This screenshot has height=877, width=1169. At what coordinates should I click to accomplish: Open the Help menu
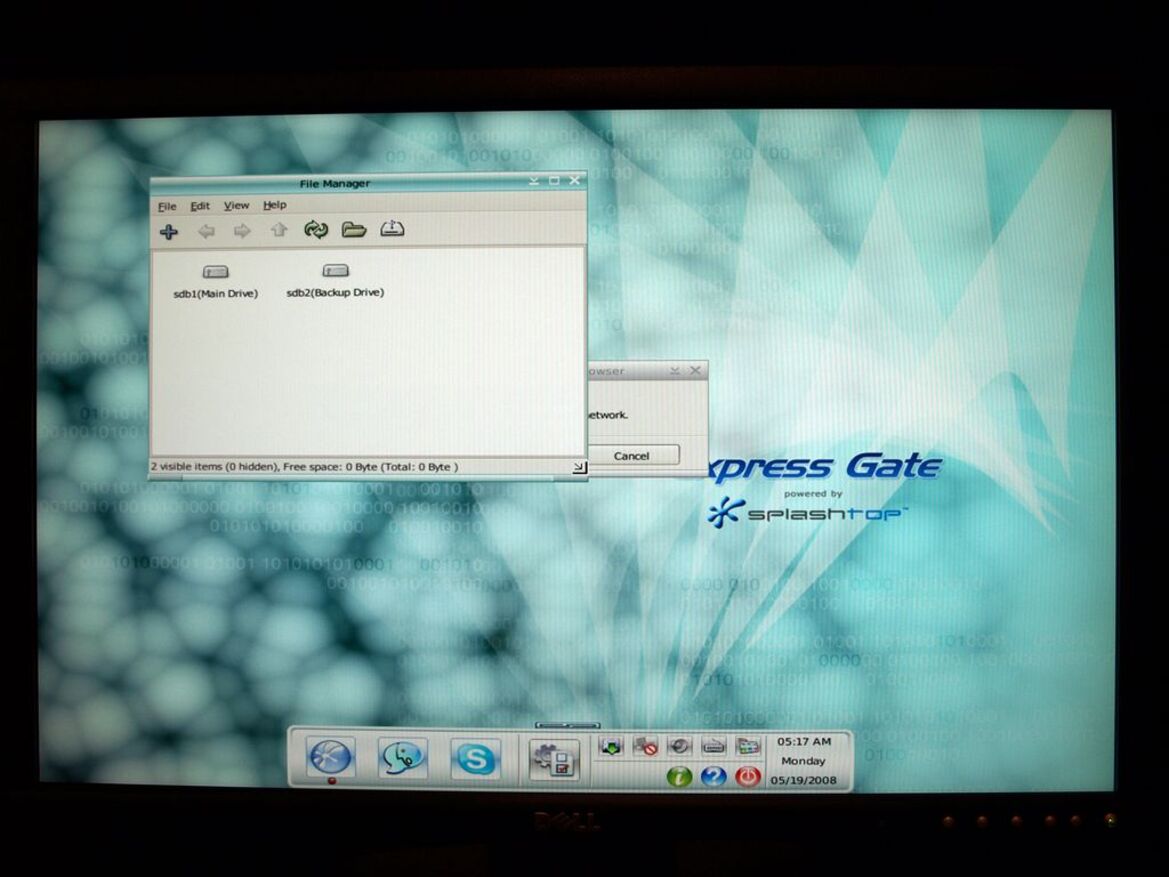[274, 204]
